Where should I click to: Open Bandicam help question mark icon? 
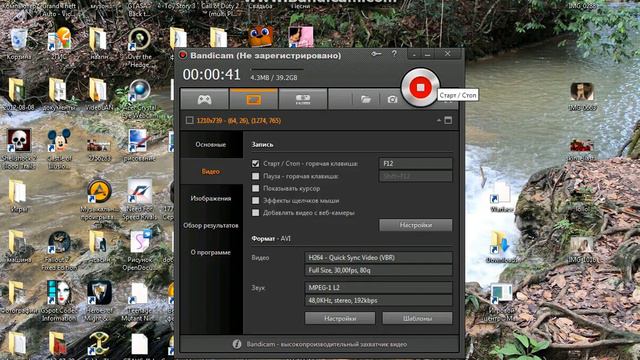(x=394, y=54)
